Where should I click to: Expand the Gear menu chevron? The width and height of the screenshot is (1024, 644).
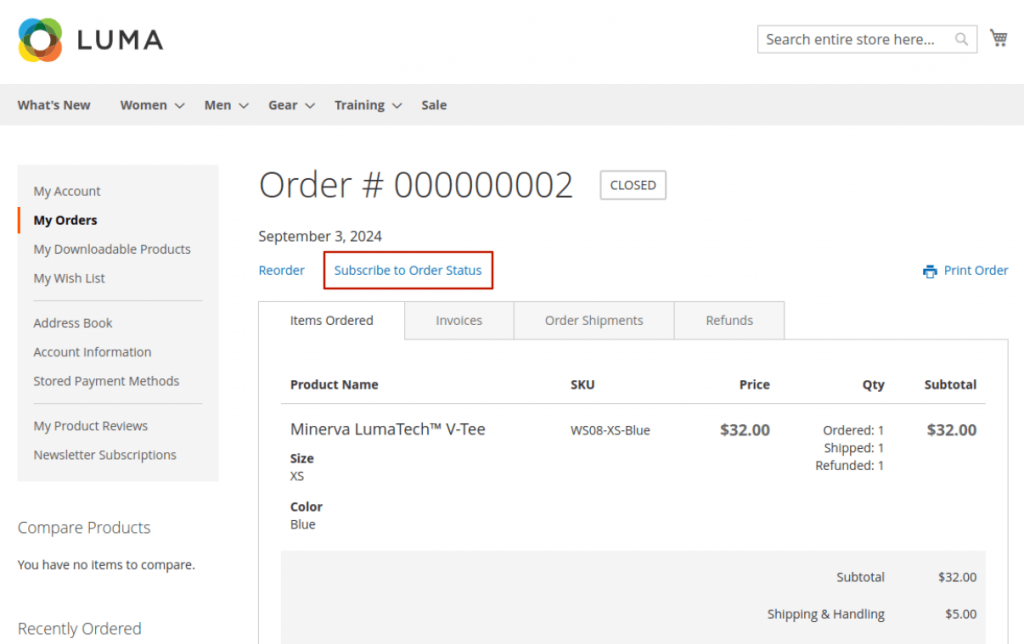(x=309, y=105)
